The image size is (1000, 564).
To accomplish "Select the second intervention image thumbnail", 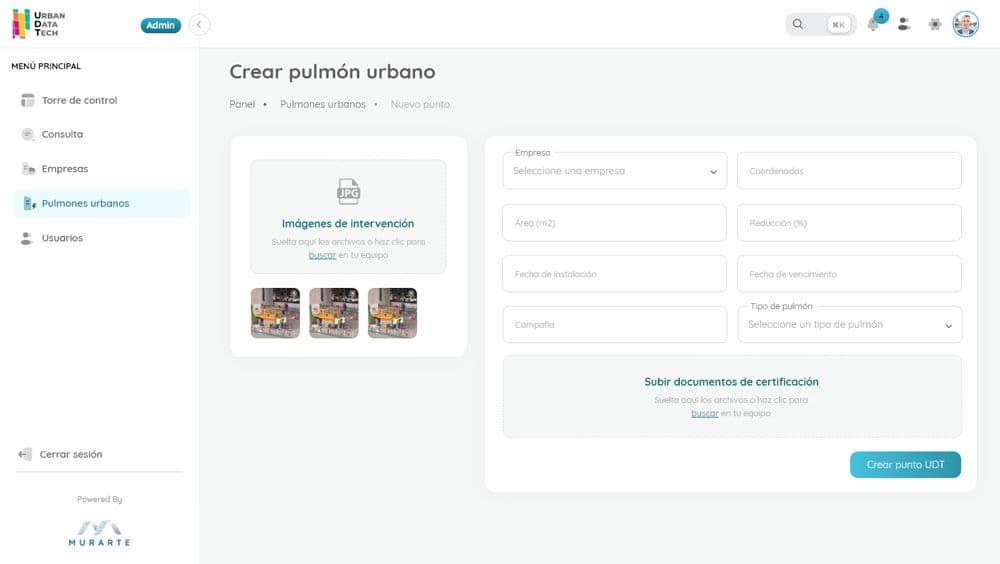I will 334,313.
